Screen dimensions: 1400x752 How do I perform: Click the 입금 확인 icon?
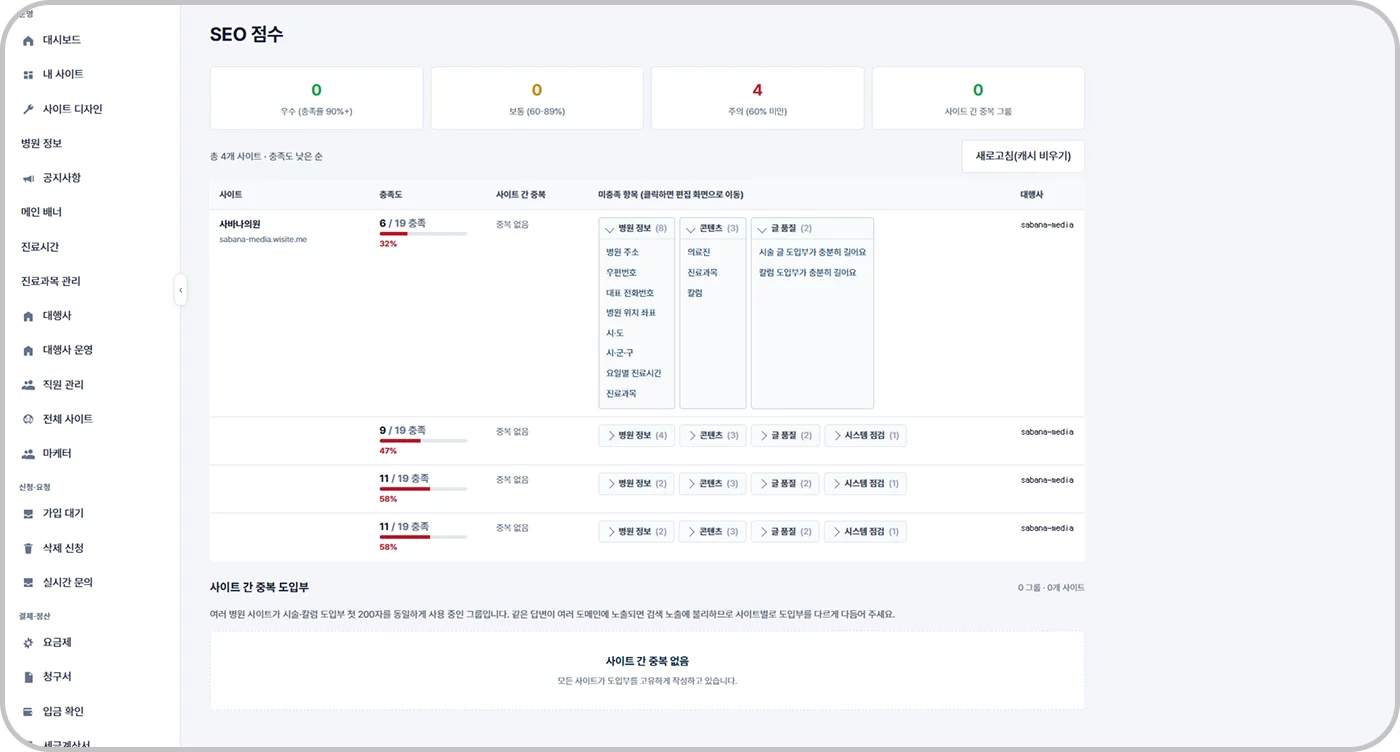[x=28, y=712]
